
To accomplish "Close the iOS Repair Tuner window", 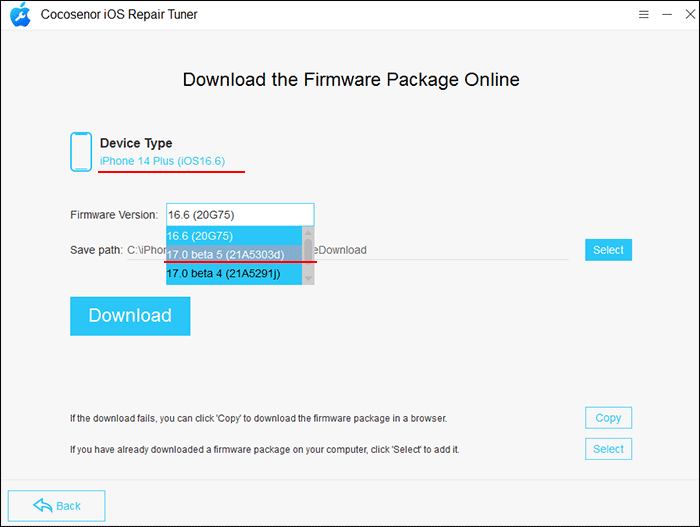I will 690,14.
